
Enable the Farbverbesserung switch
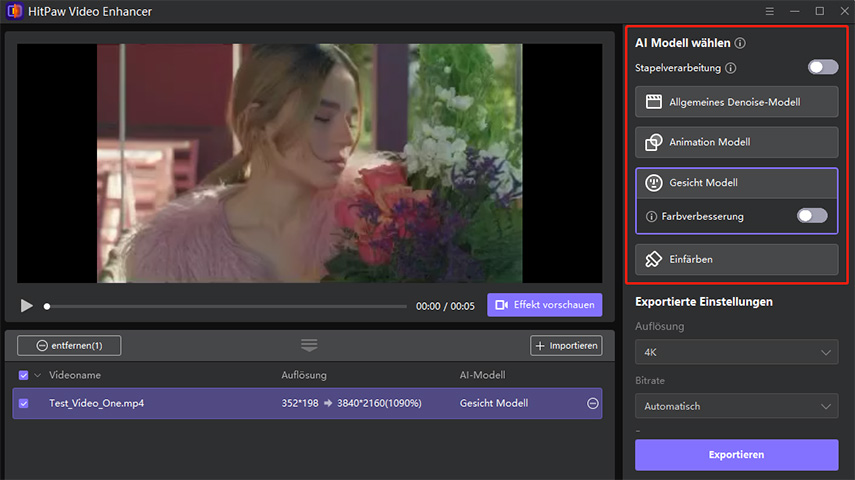[x=812, y=215]
